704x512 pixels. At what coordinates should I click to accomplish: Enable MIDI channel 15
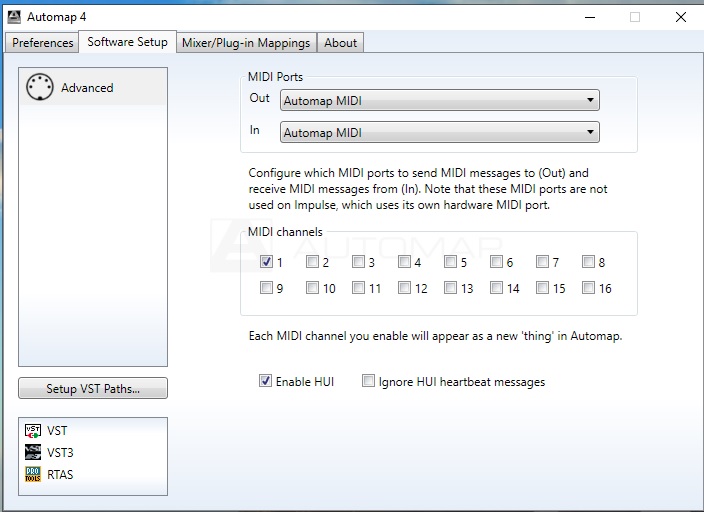[542, 287]
